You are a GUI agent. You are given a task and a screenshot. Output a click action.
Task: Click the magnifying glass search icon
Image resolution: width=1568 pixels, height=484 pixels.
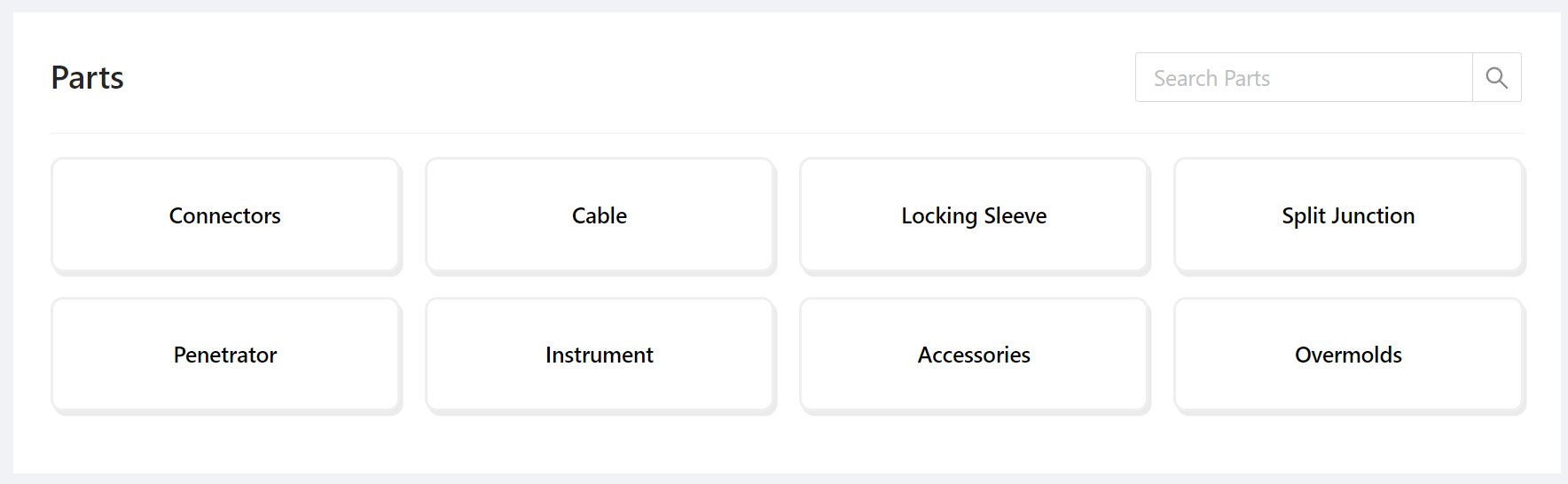click(x=1496, y=78)
